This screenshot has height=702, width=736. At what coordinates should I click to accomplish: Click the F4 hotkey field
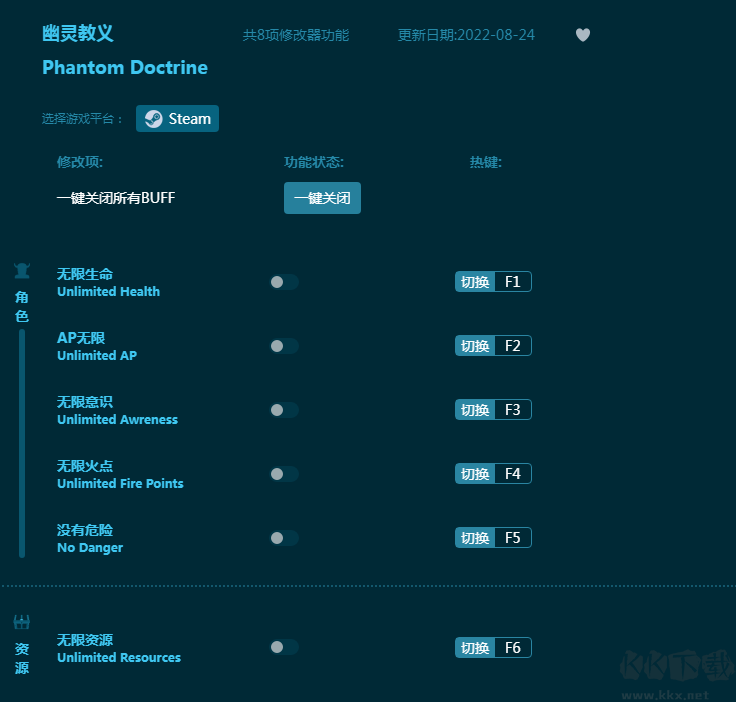(513, 473)
